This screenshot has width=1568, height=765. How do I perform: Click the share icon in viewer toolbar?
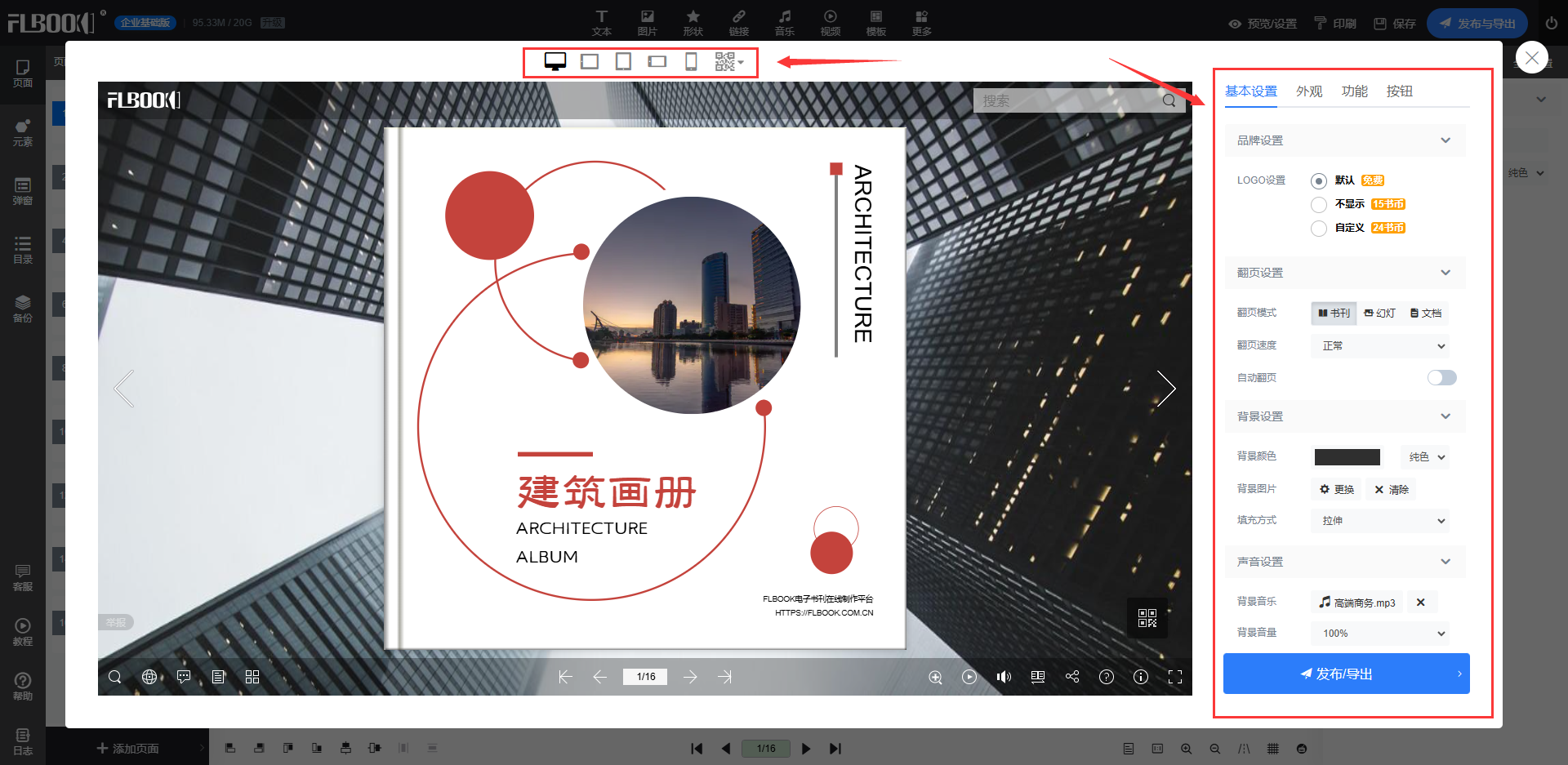(1072, 677)
